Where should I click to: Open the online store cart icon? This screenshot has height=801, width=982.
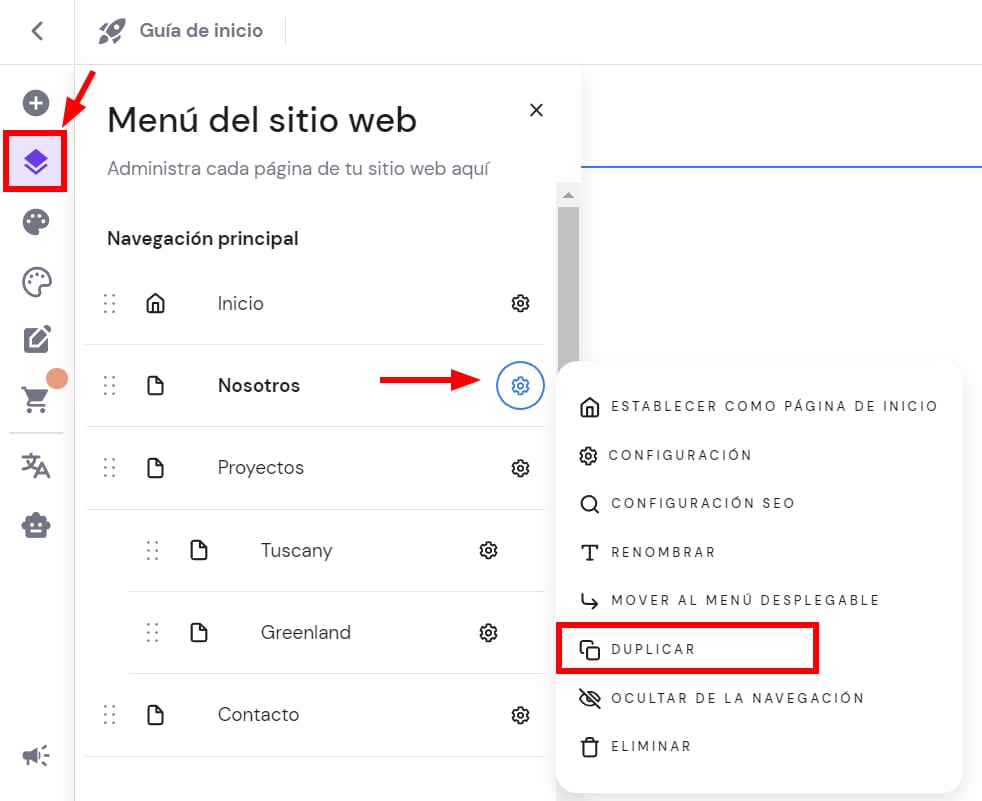pyautogui.click(x=36, y=399)
